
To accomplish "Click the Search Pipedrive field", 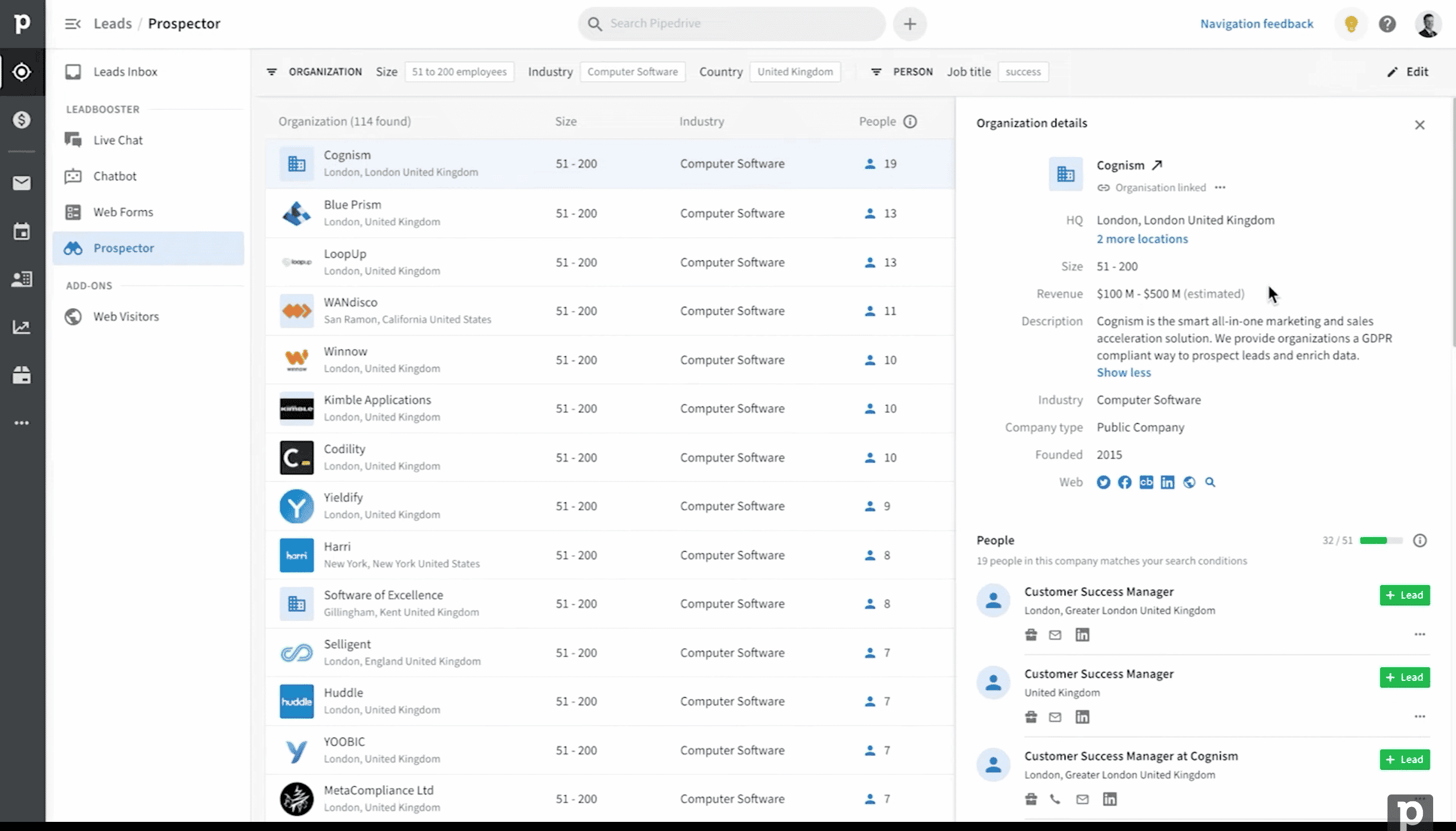I will pyautogui.click(x=732, y=24).
